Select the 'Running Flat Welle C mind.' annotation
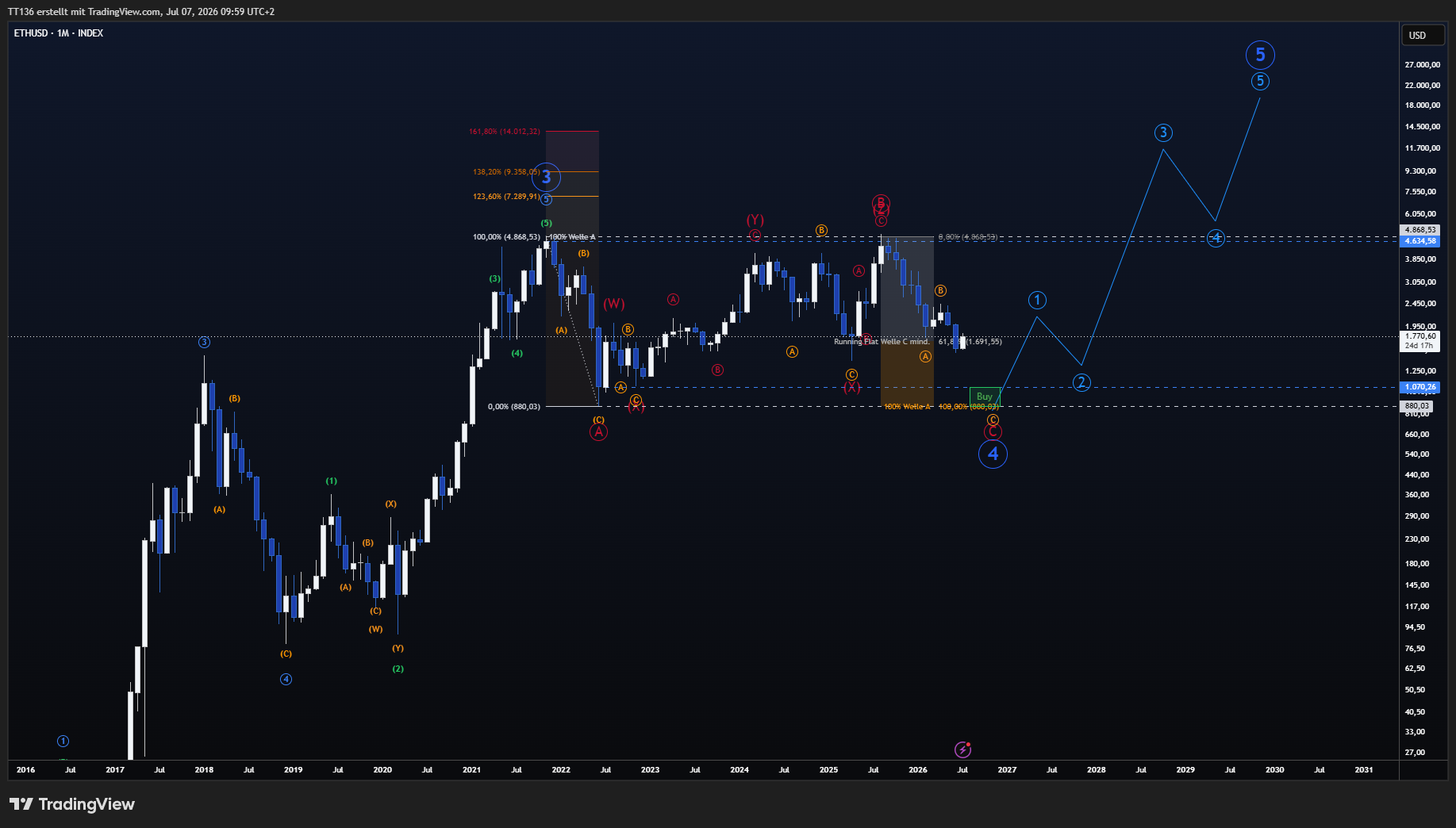This screenshot has height=828, width=1456. coord(882,342)
